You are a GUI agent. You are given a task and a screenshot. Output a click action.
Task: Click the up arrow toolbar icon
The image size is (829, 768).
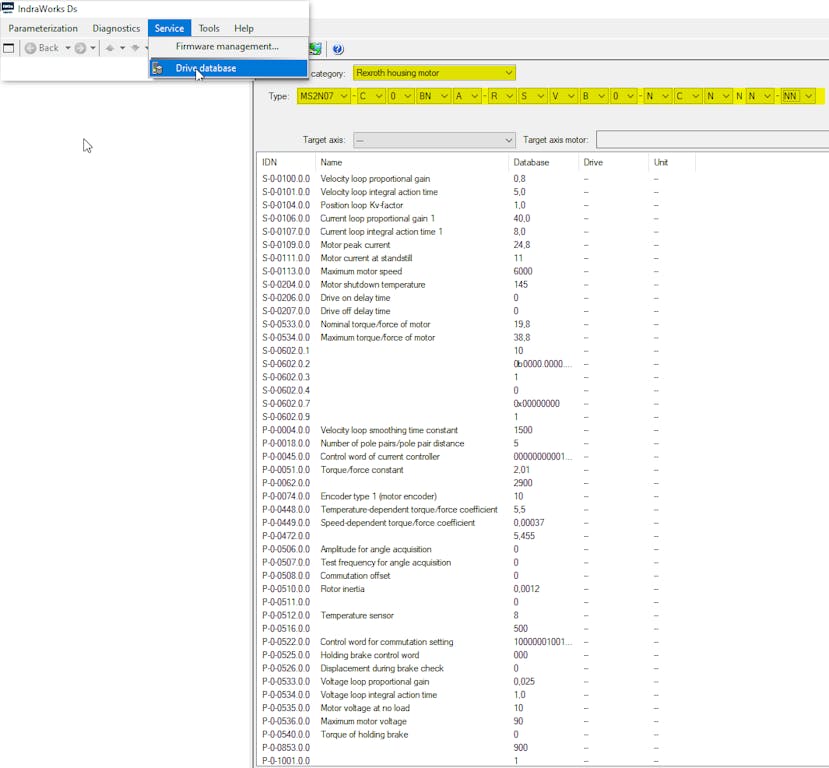pos(110,48)
